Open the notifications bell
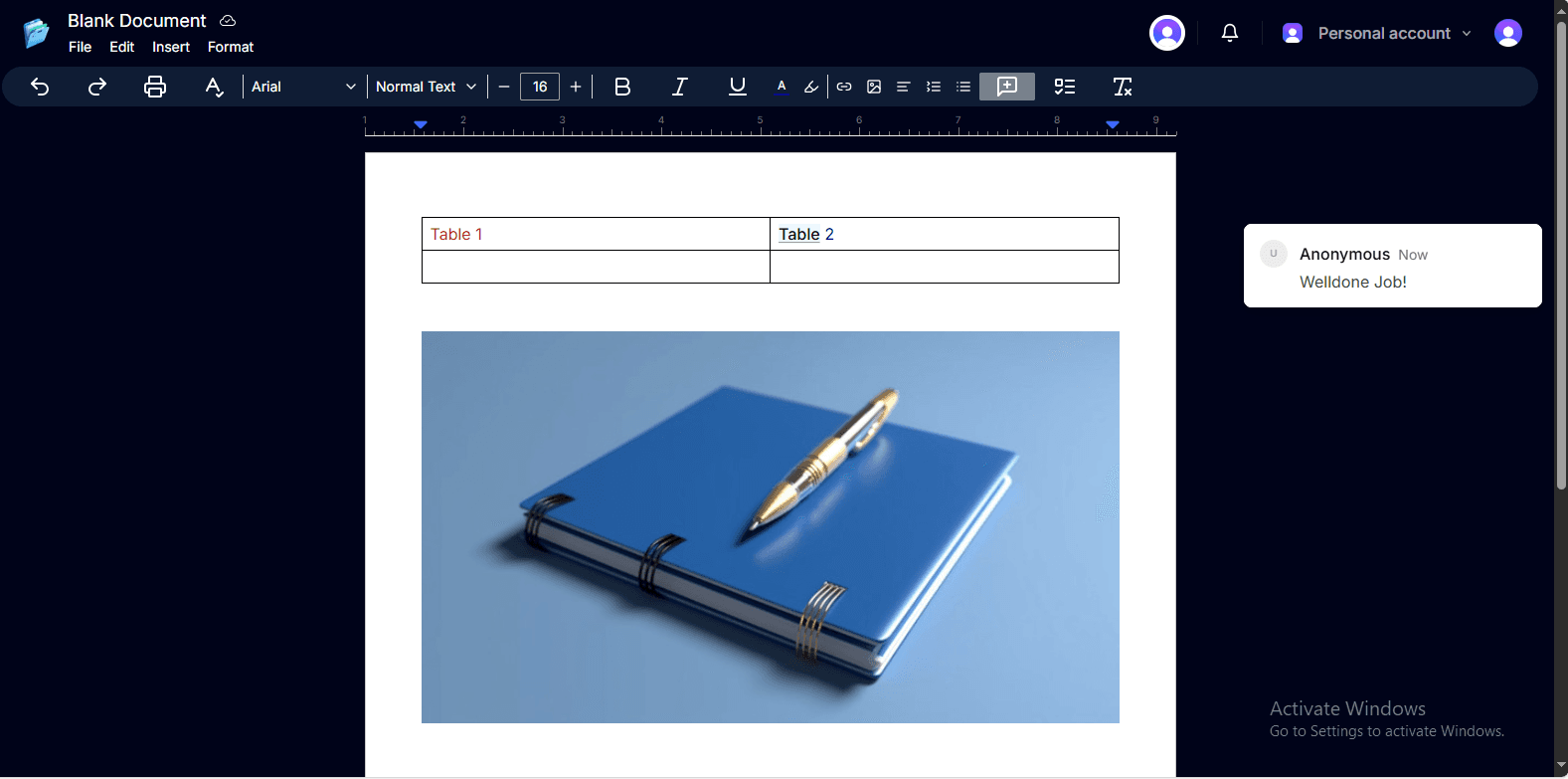 click(1230, 33)
